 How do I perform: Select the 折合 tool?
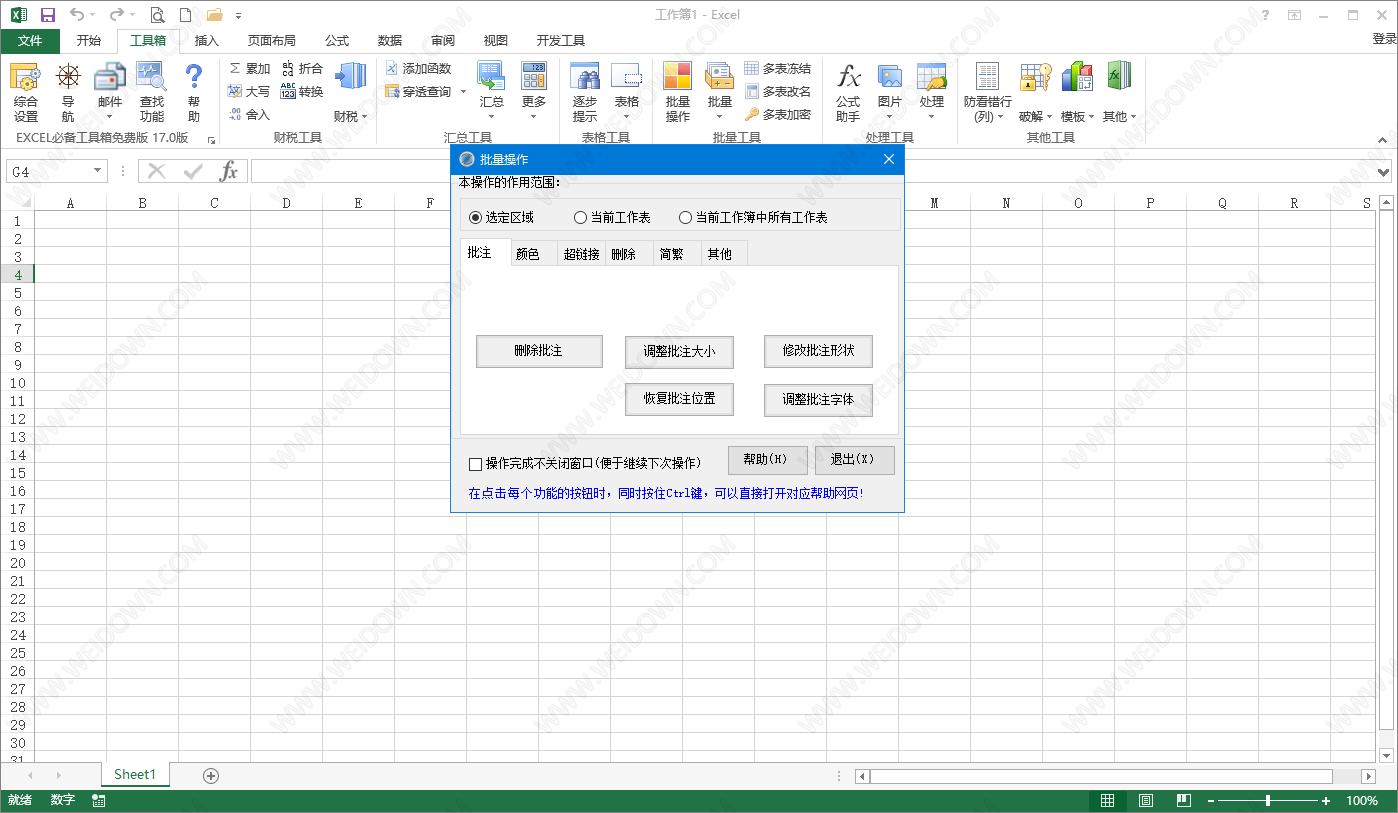pyautogui.click(x=302, y=68)
